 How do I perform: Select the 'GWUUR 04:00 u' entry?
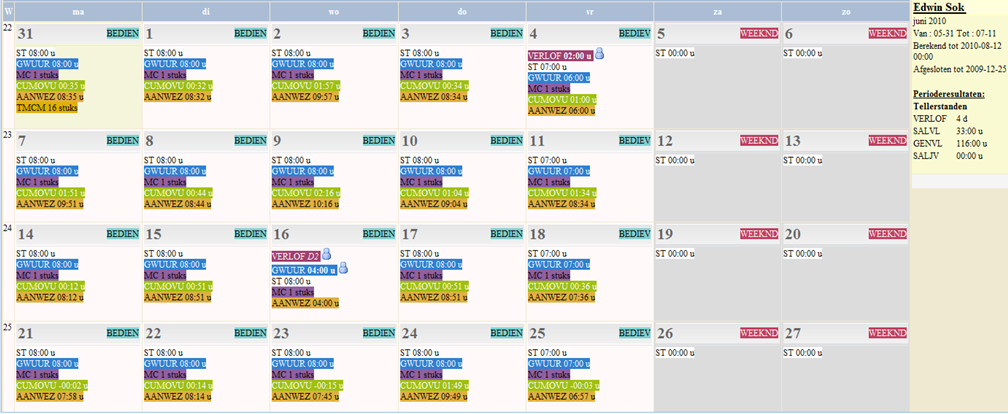304,271
